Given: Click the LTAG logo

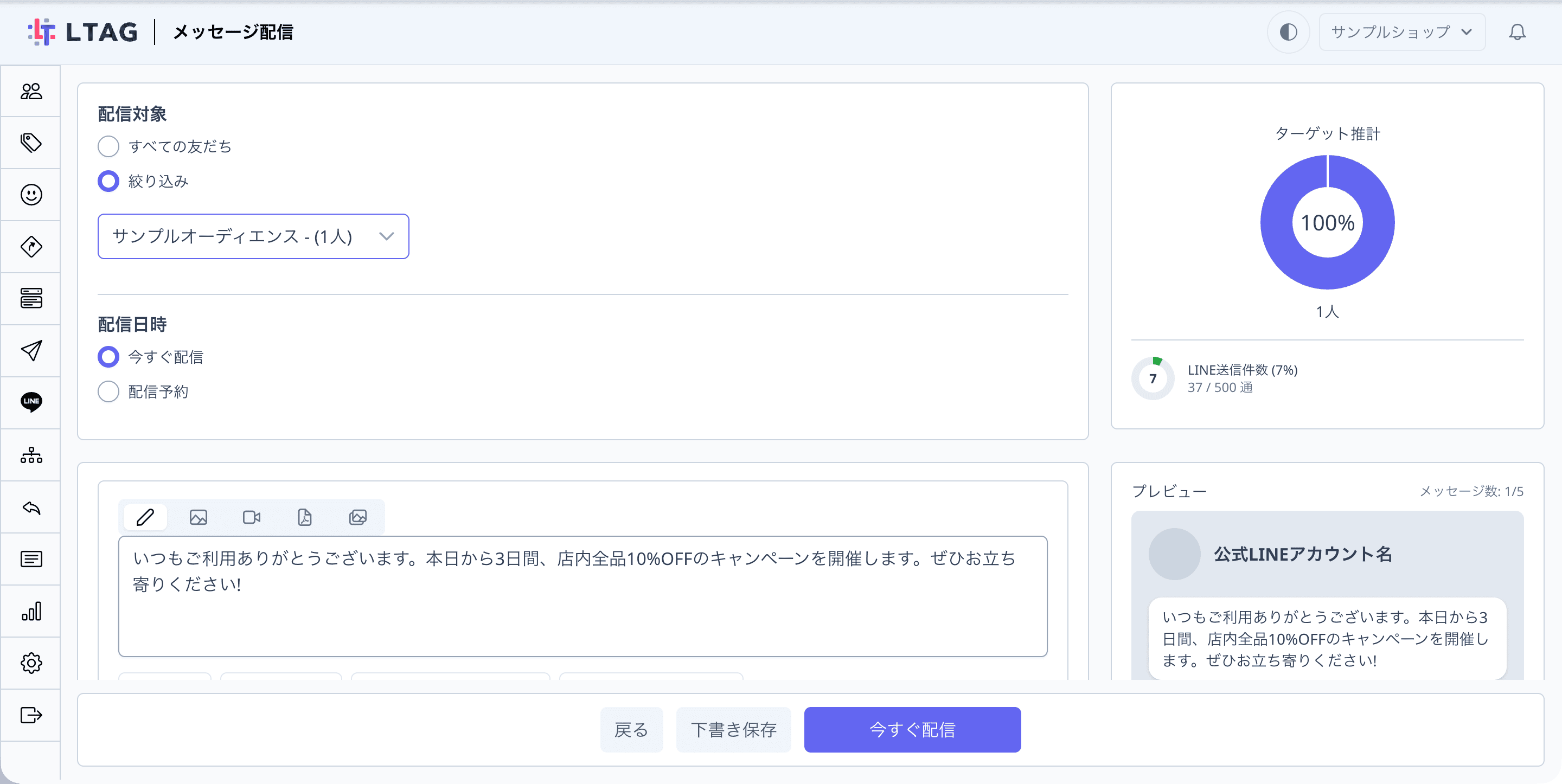Looking at the screenshot, I should pos(83,31).
